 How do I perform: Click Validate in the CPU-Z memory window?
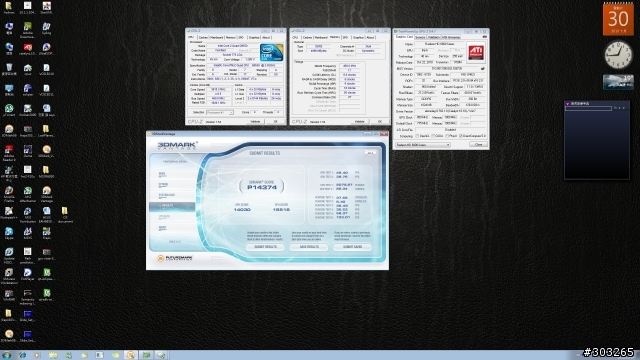click(x=360, y=122)
